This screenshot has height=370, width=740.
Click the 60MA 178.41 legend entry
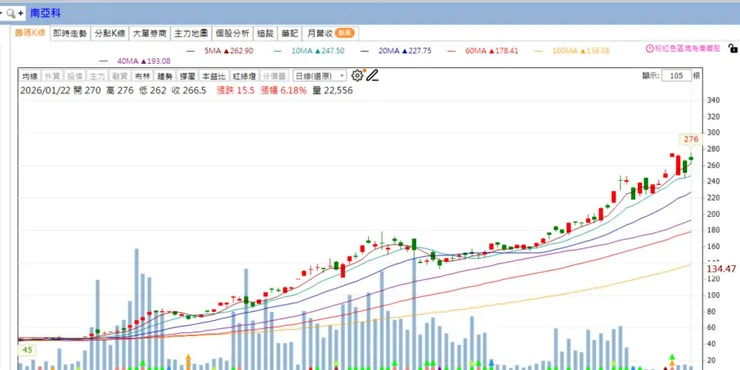(x=483, y=51)
